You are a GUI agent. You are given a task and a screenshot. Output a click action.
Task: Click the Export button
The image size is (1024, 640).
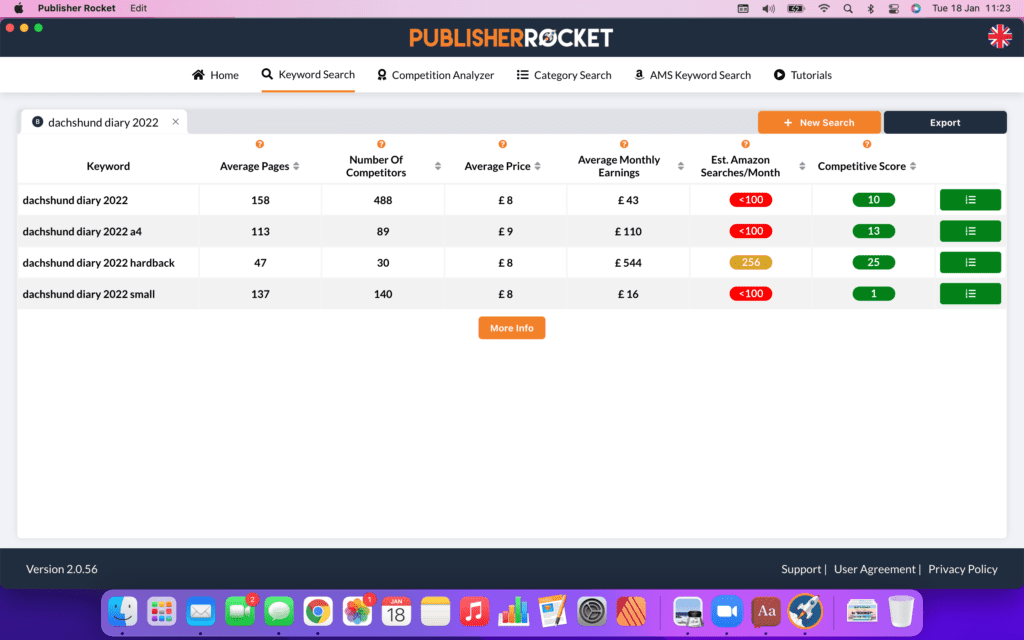click(945, 122)
